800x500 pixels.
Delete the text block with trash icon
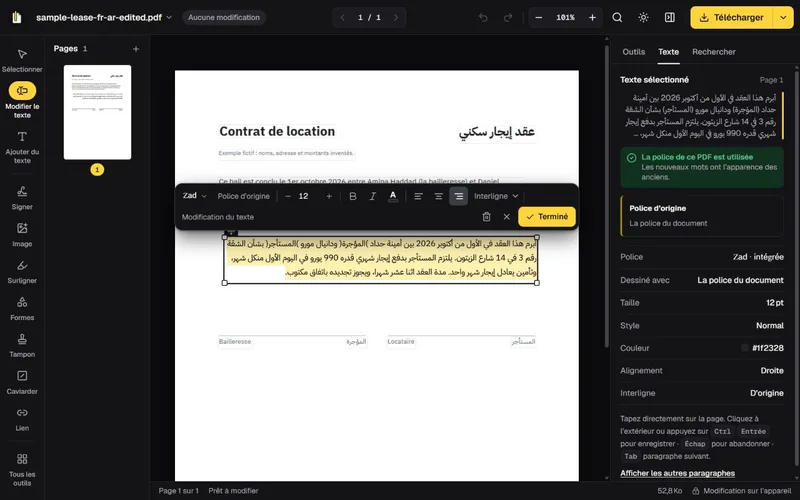pyautogui.click(x=486, y=217)
